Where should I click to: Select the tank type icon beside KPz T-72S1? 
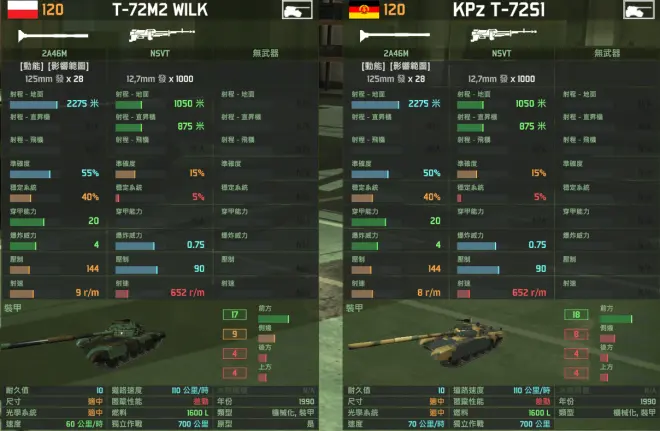639,10
